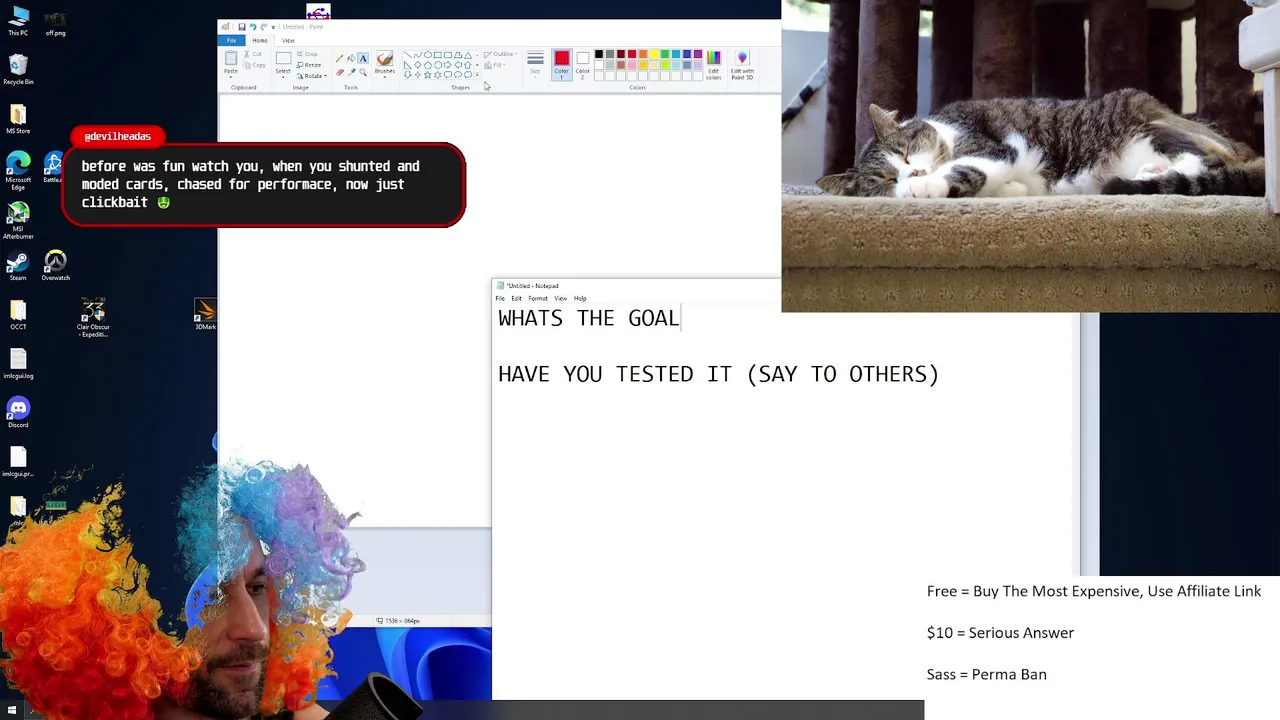This screenshot has height=720, width=1280.
Task: Click the @devilheadas username label
Action: click(x=117, y=136)
